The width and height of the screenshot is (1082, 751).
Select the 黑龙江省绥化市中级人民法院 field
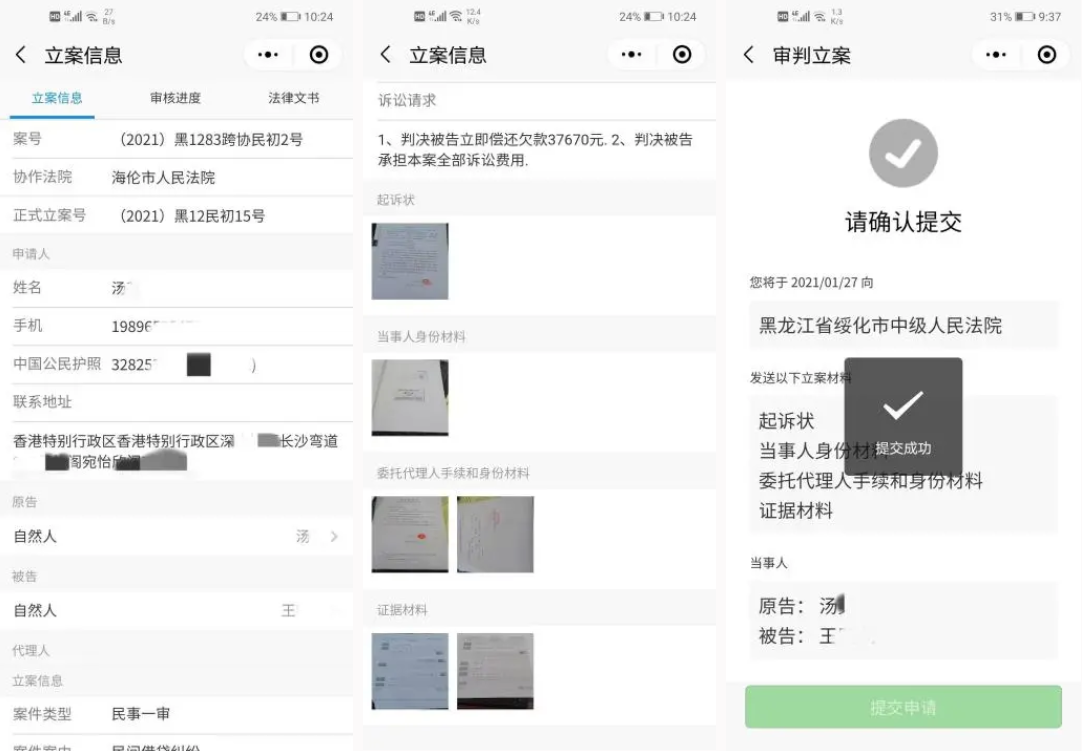903,325
